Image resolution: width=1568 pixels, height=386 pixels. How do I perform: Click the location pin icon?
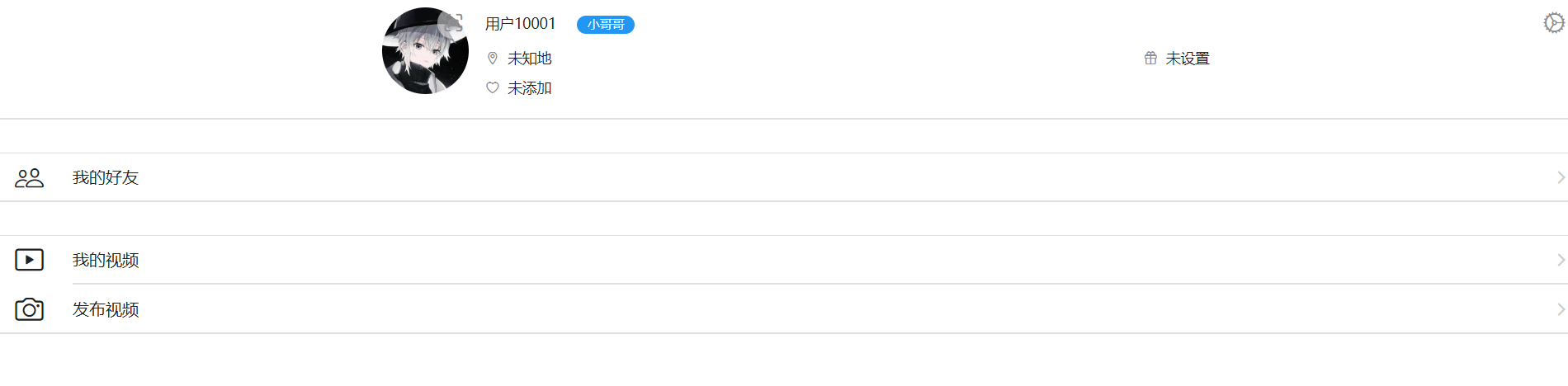[493, 59]
